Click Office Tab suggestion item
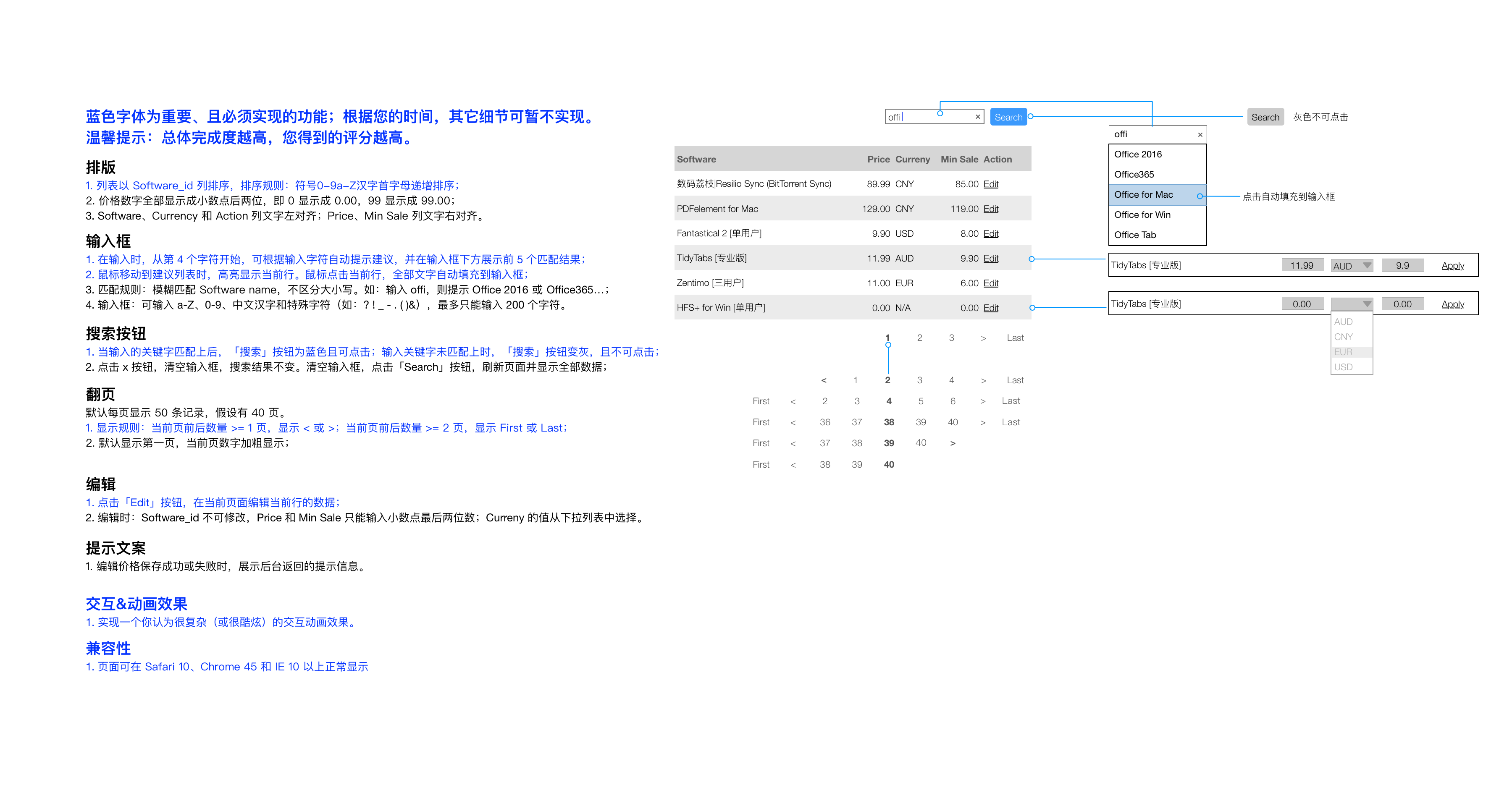The image size is (1512, 806). pyautogui.click(x=1134, y=235)
